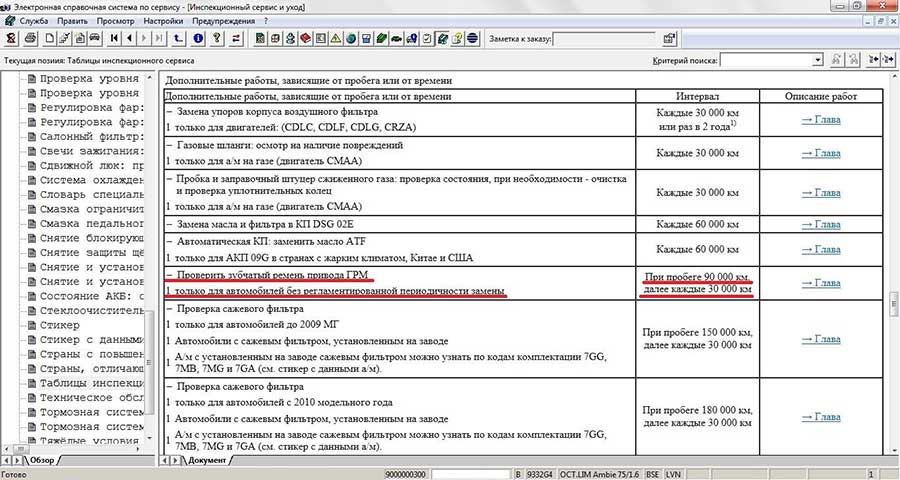
Task: Switch to the Обзор tab
Action: [42, 460]
